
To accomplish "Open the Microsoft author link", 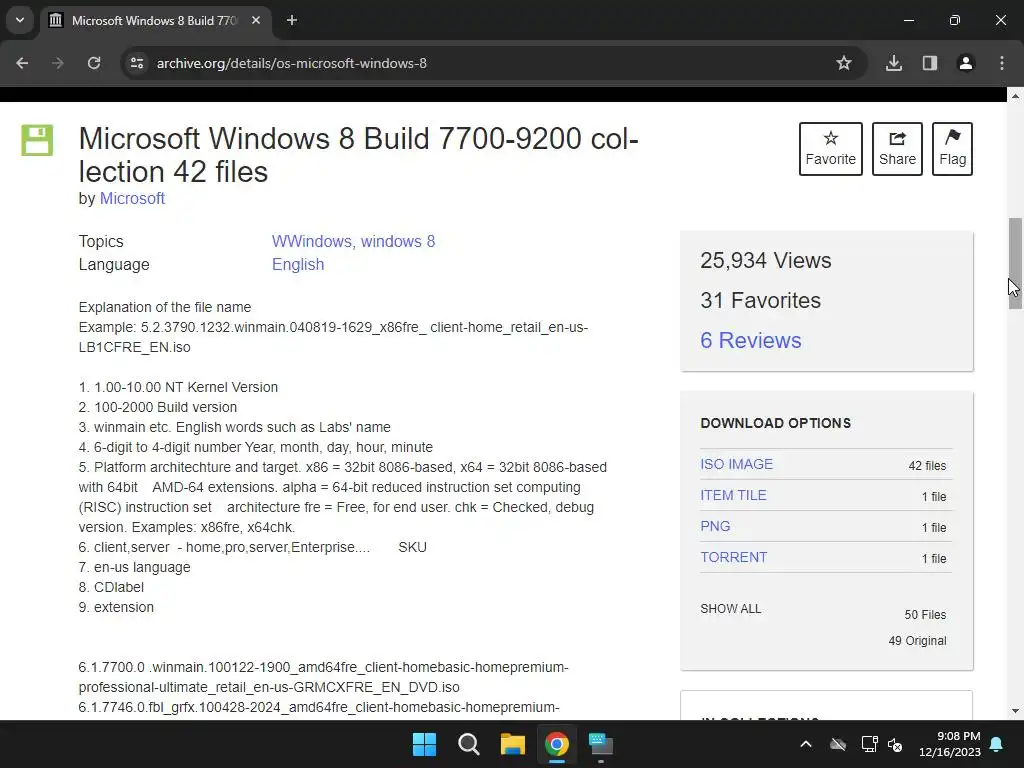I will click(x=132, y=199).
